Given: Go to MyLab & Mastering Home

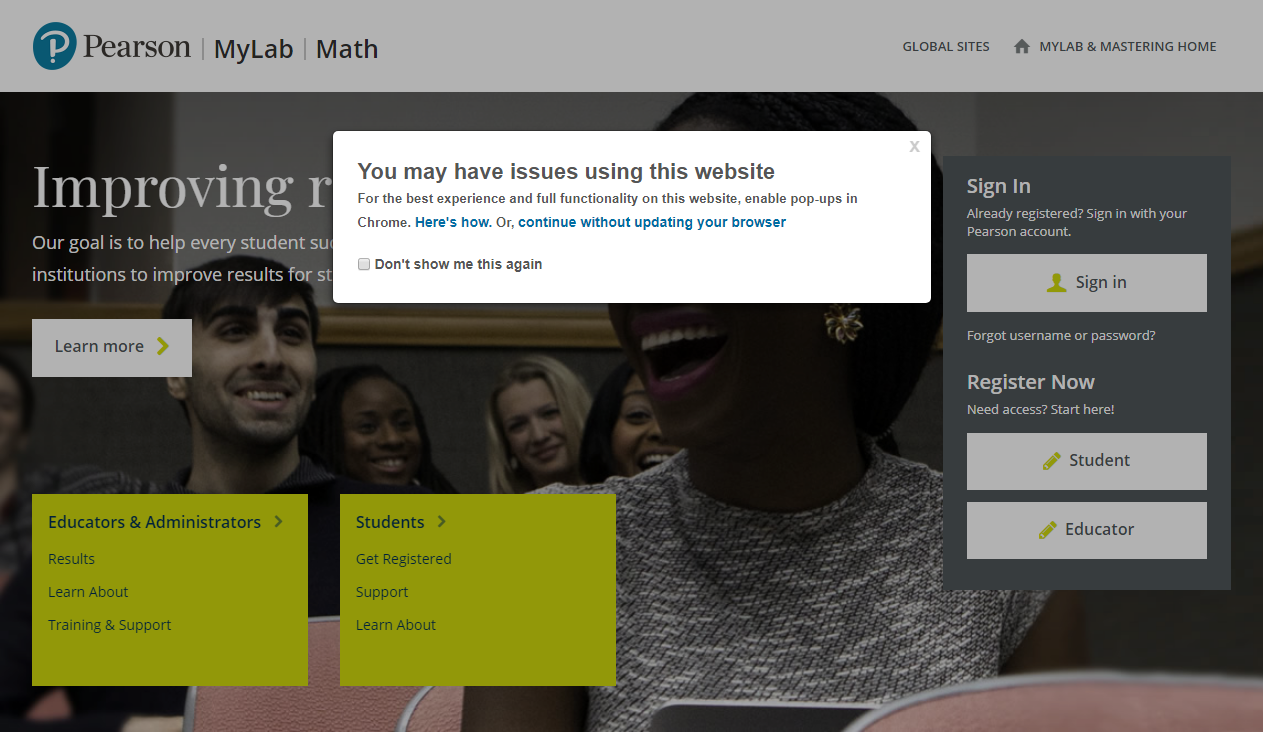Looking at the screenshot, I should pyautogui.click(x=1127, y=46).
